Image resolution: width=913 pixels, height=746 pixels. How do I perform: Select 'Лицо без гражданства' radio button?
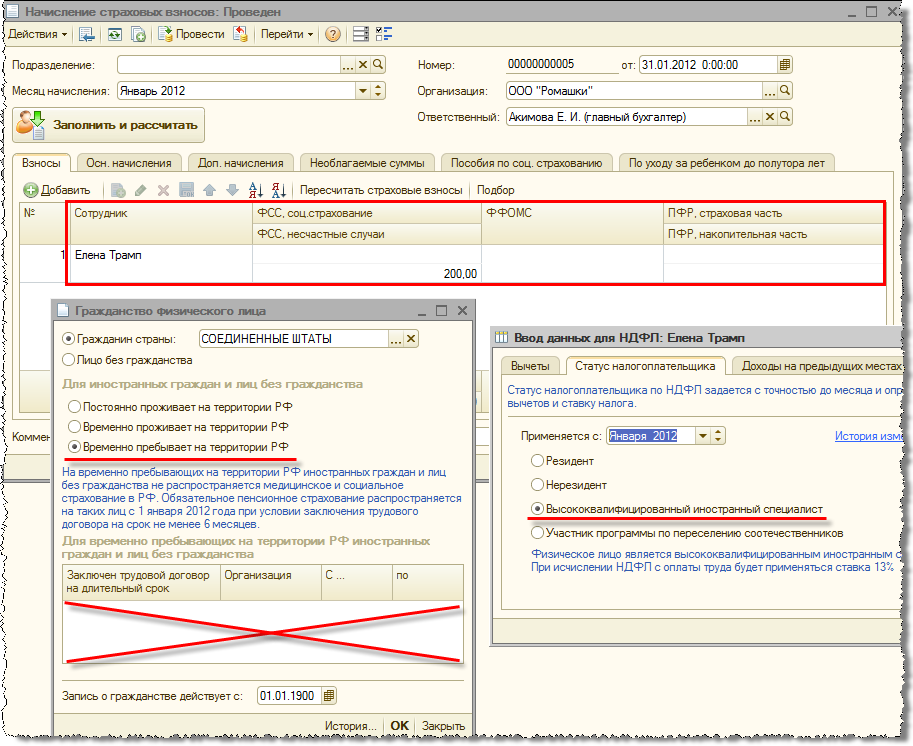click(68, 359)
